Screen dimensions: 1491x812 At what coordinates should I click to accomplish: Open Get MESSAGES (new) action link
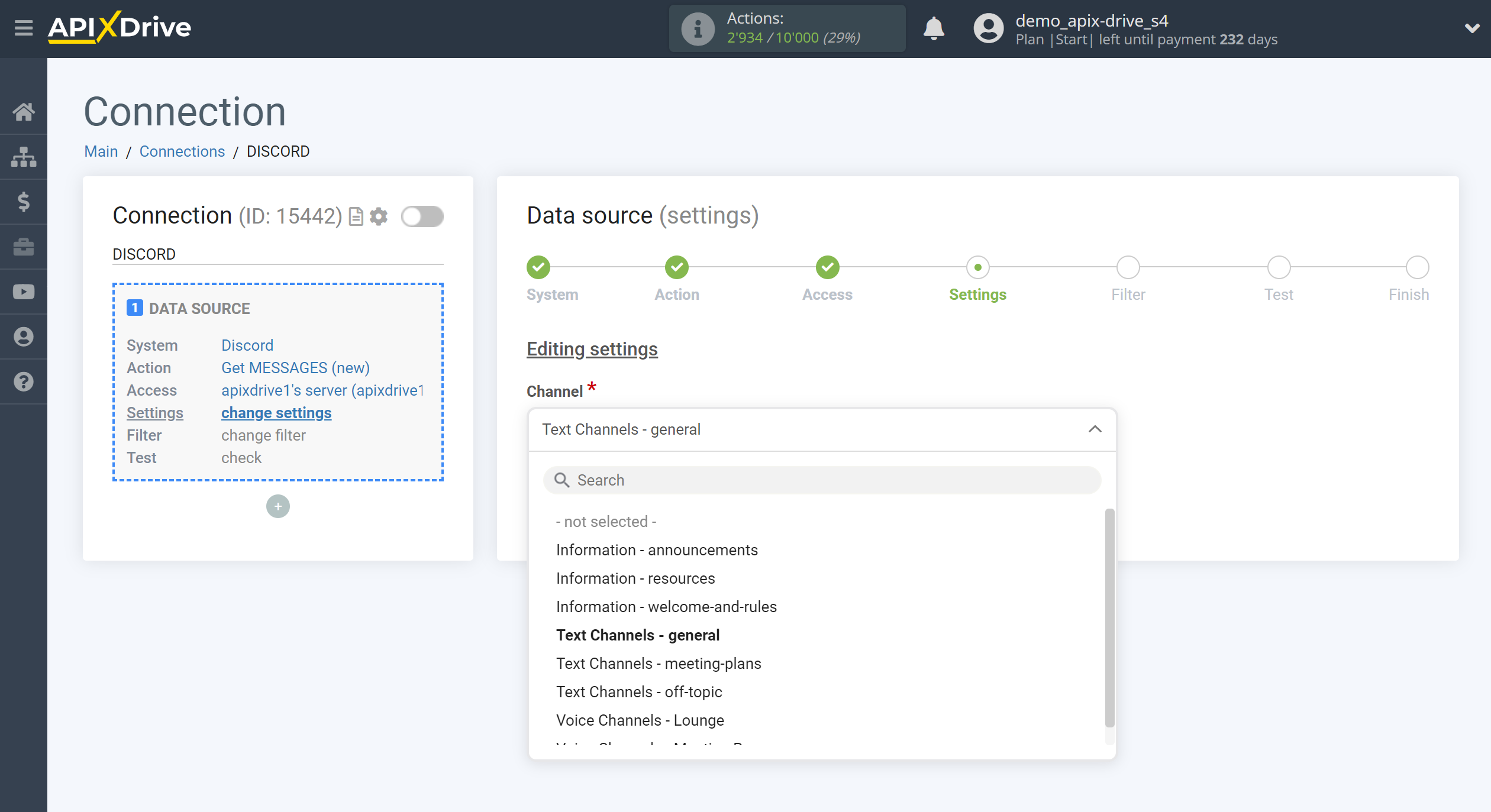click(x=295, y=368)
